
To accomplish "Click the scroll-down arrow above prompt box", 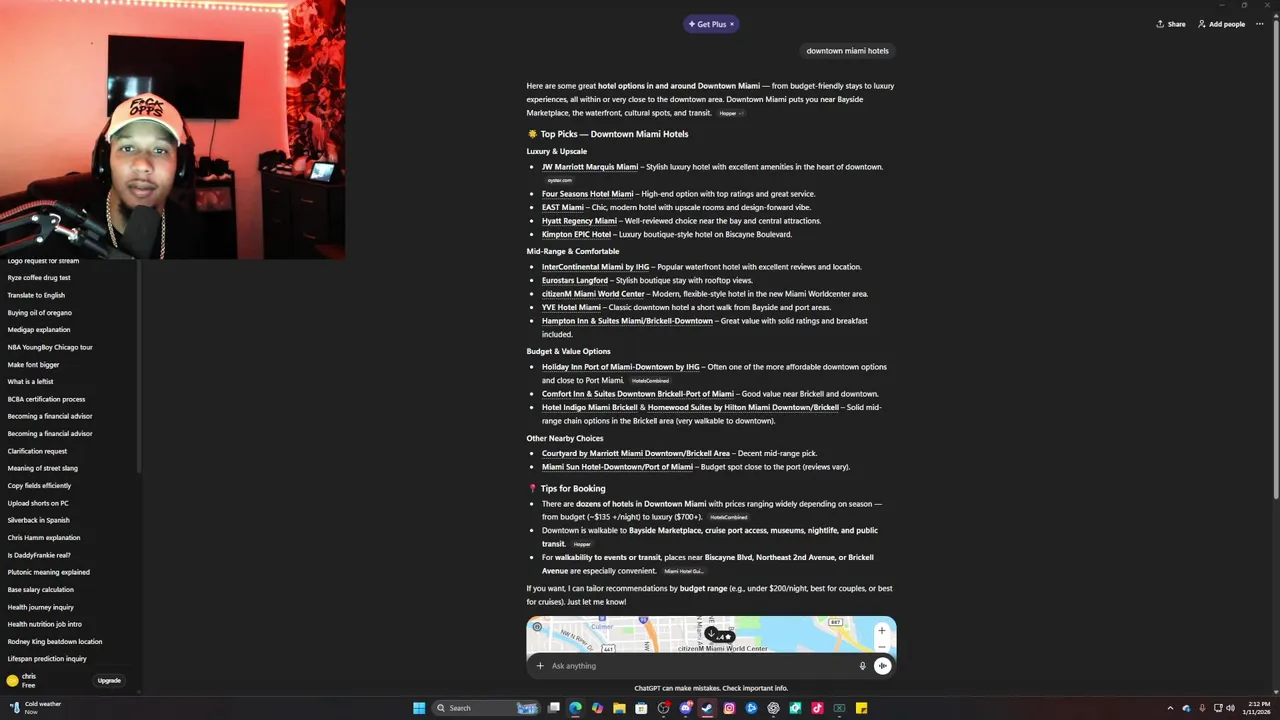I will tap(711, 633).
